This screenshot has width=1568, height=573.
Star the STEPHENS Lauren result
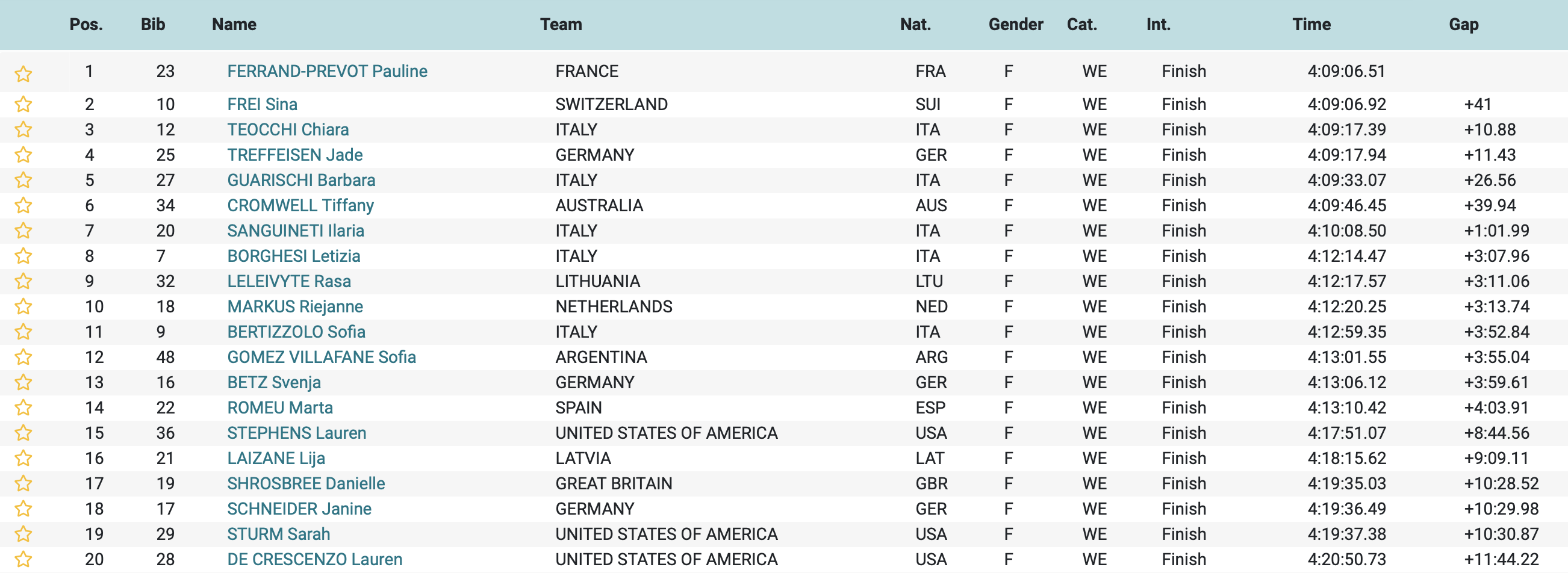23,433
